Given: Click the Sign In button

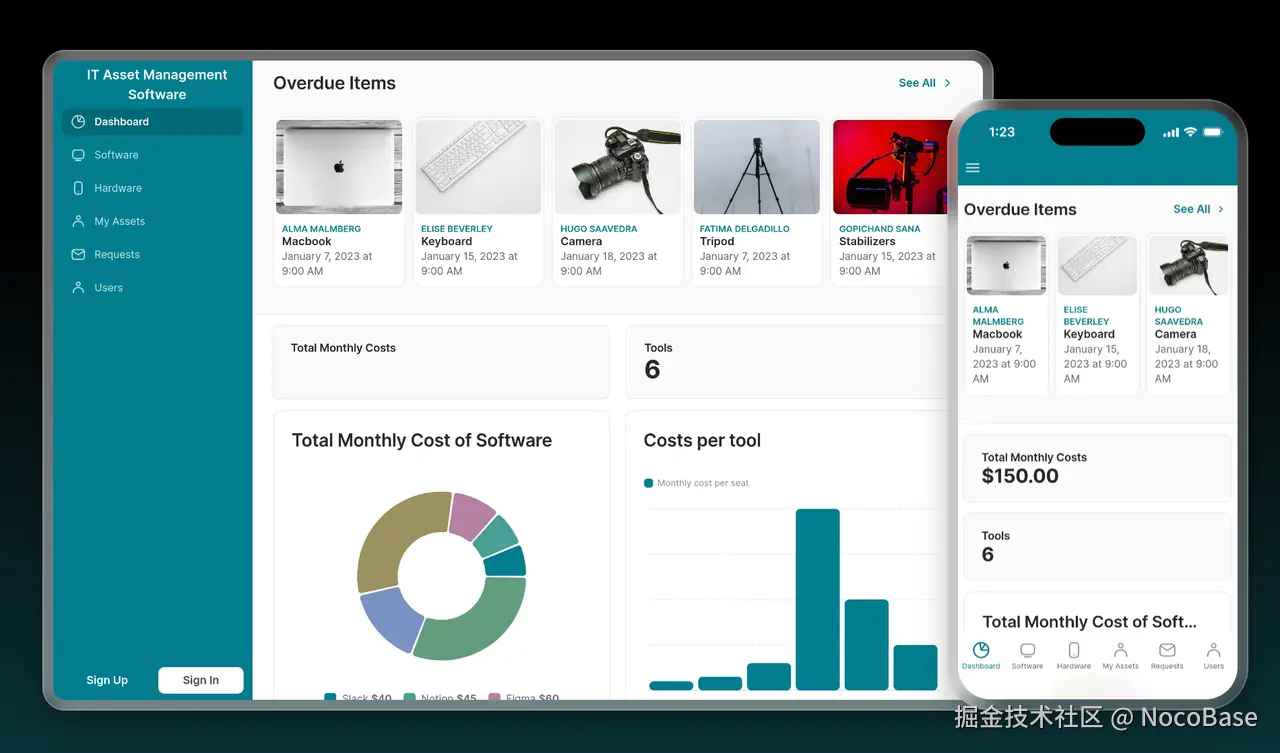Looking at the screenshot, I should (x=200, y=680).
